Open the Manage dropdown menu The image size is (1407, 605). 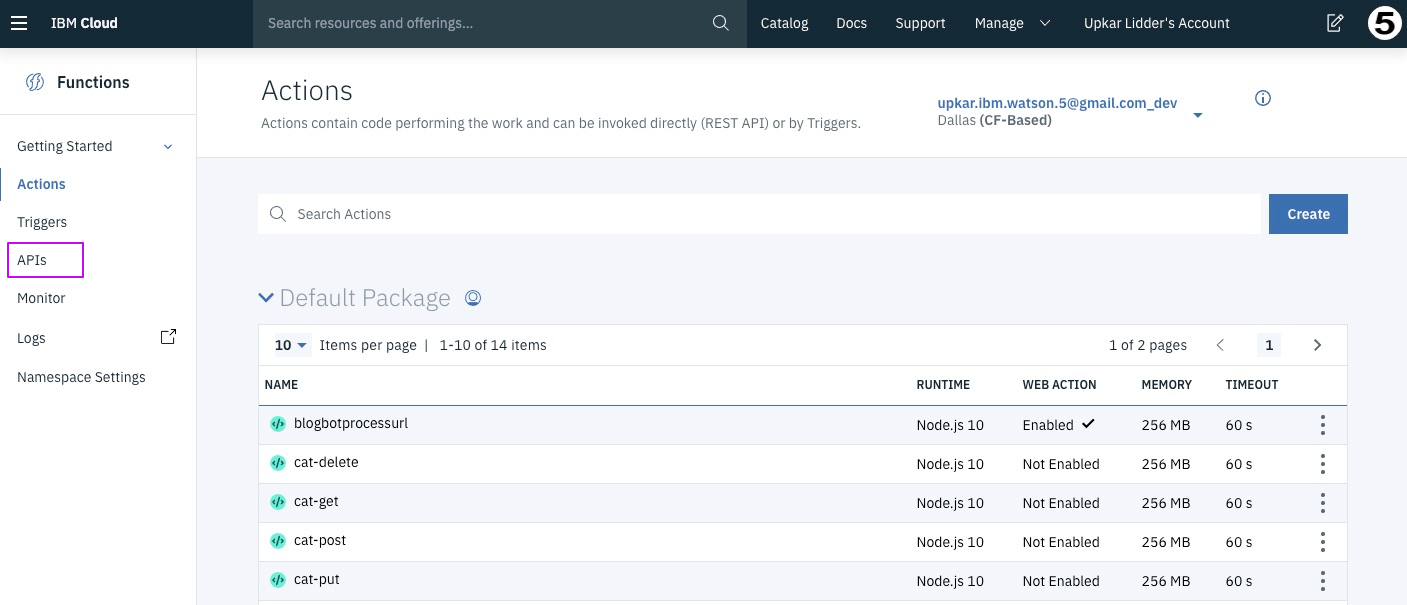(x=1013, y=23)
